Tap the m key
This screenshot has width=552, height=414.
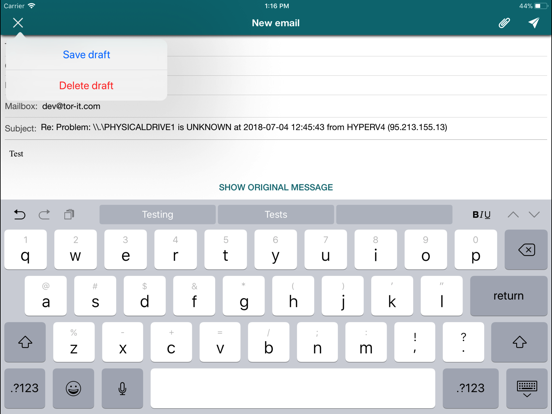366,342
